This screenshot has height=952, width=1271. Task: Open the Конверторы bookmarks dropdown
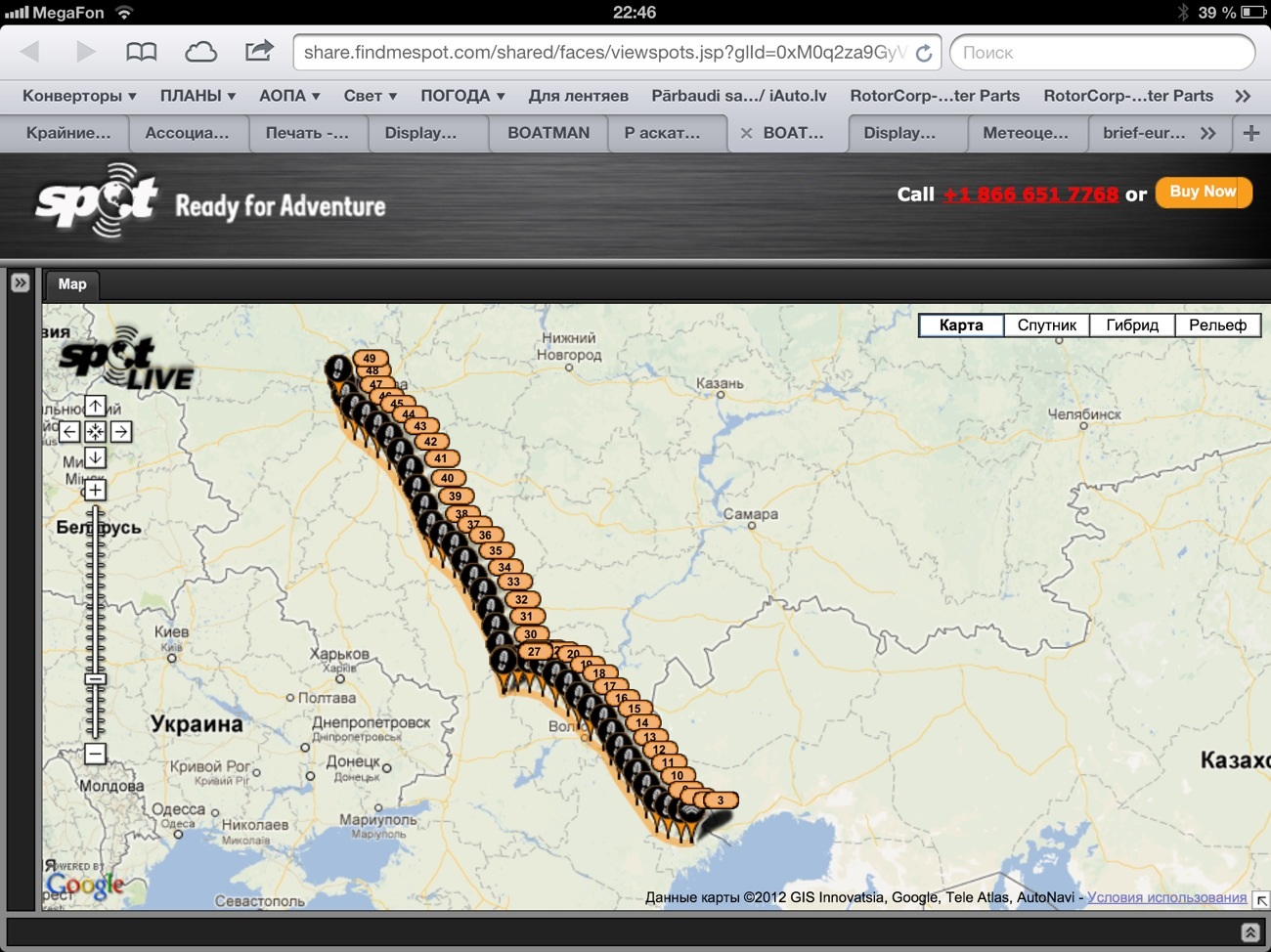[79, 96]
